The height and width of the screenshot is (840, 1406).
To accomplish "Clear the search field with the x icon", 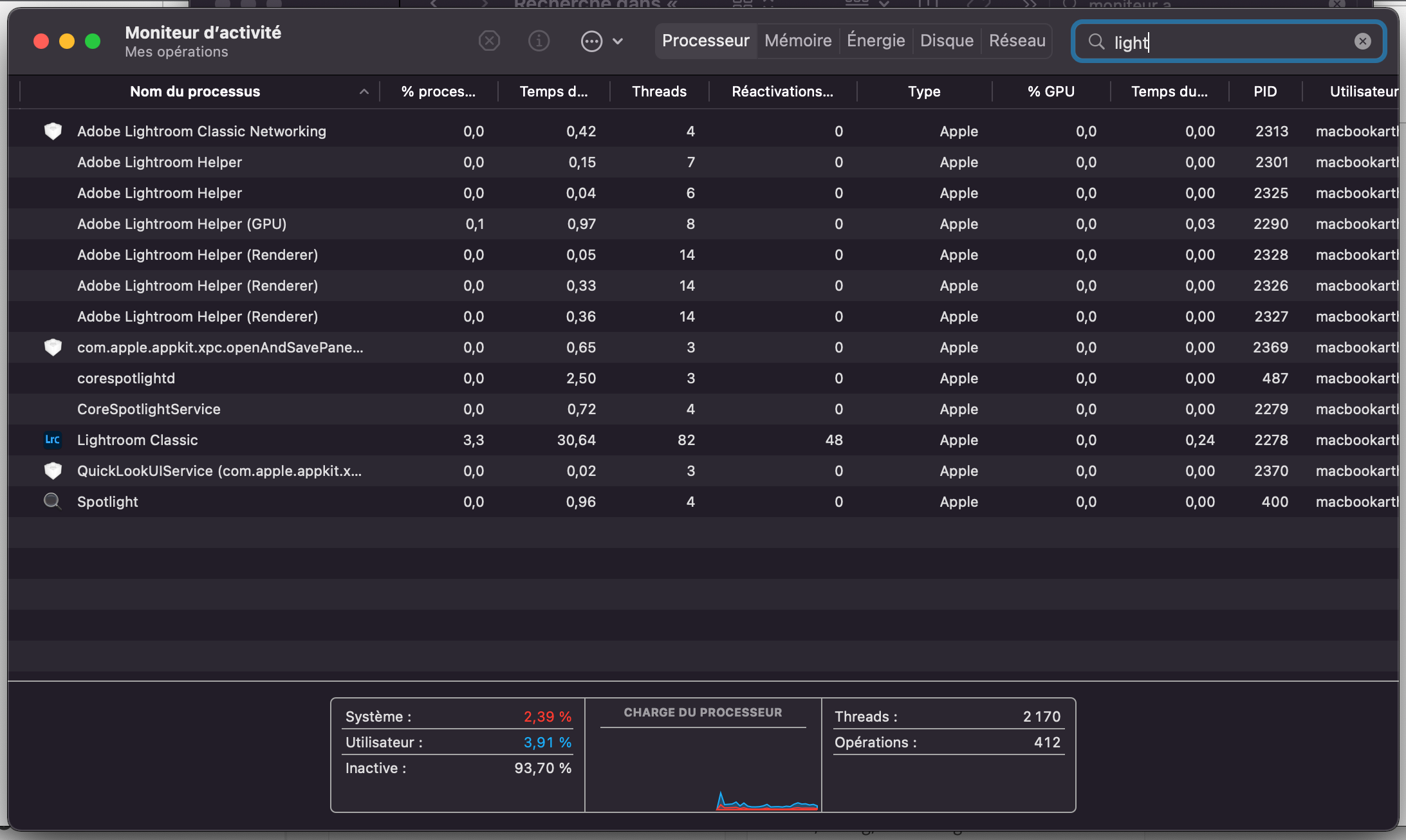I will (x=1362, y=41).
